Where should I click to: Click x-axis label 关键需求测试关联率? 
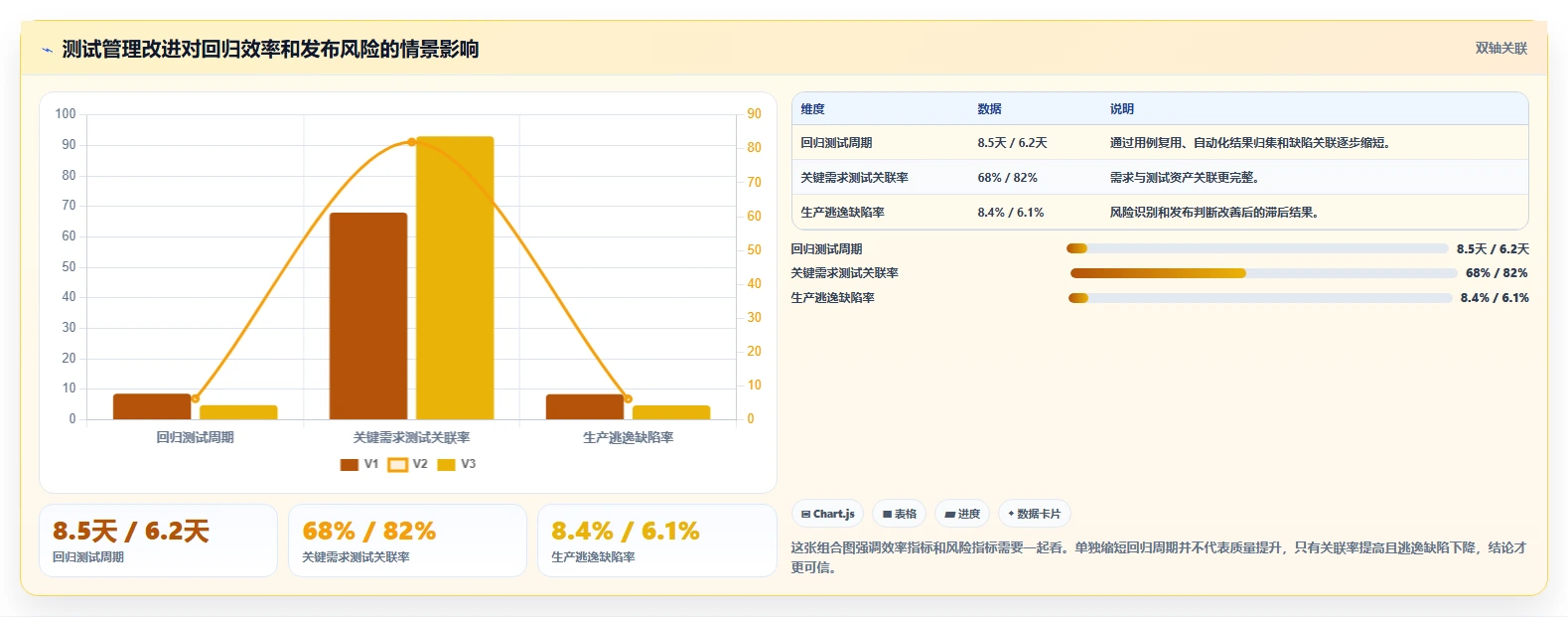pyautogui.click(x=411, y=437)
